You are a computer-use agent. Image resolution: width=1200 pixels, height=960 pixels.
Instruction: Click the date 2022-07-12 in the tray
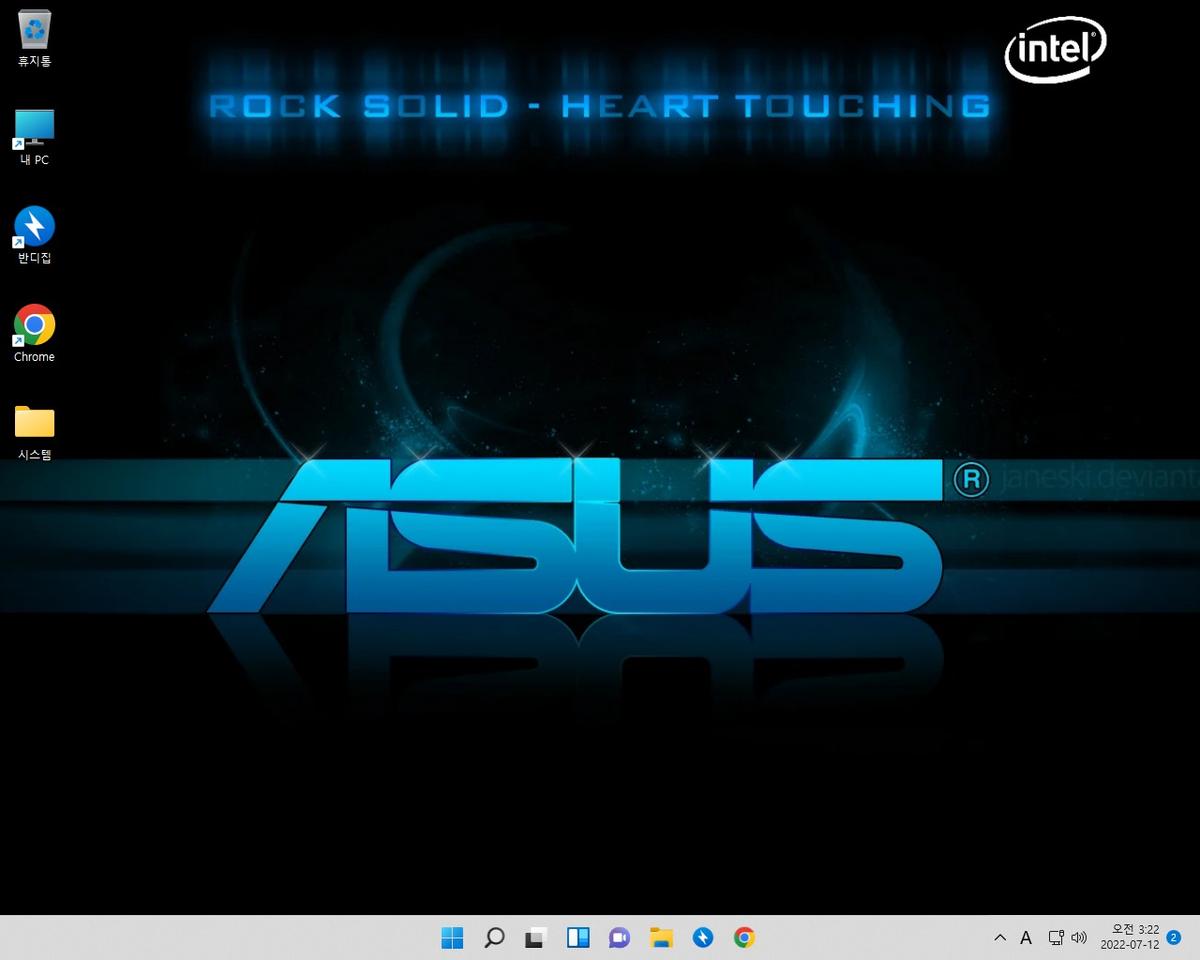(x=1133, y=945)
